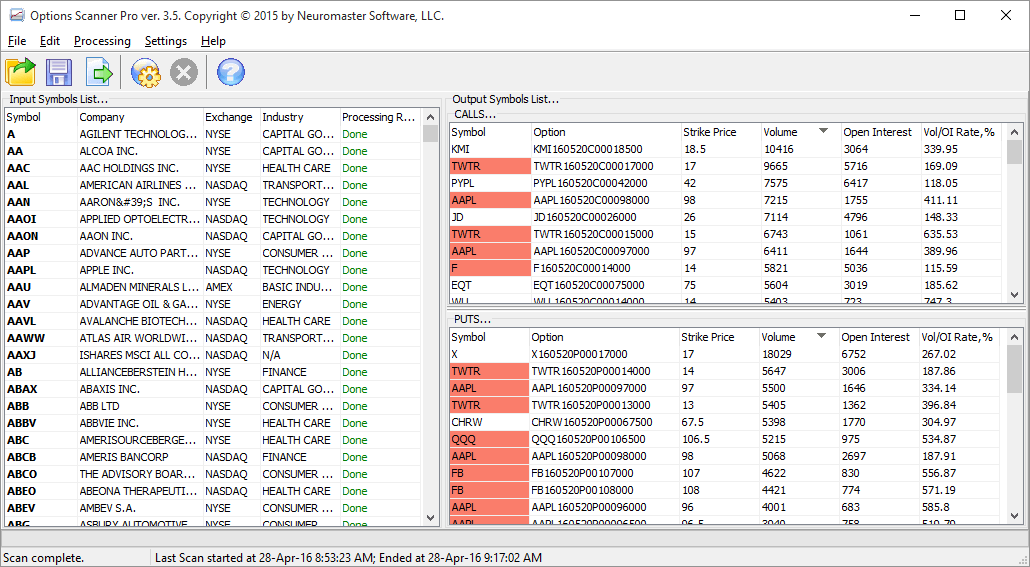Screen dimensions: 1030x567
Task: Select CHRW160520P00067500 put row
Action: [x=727, y=422]
